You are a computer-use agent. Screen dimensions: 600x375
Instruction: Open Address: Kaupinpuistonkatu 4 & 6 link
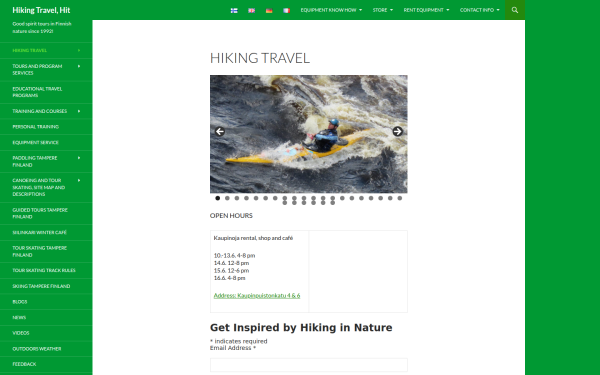tap(257, 295)
